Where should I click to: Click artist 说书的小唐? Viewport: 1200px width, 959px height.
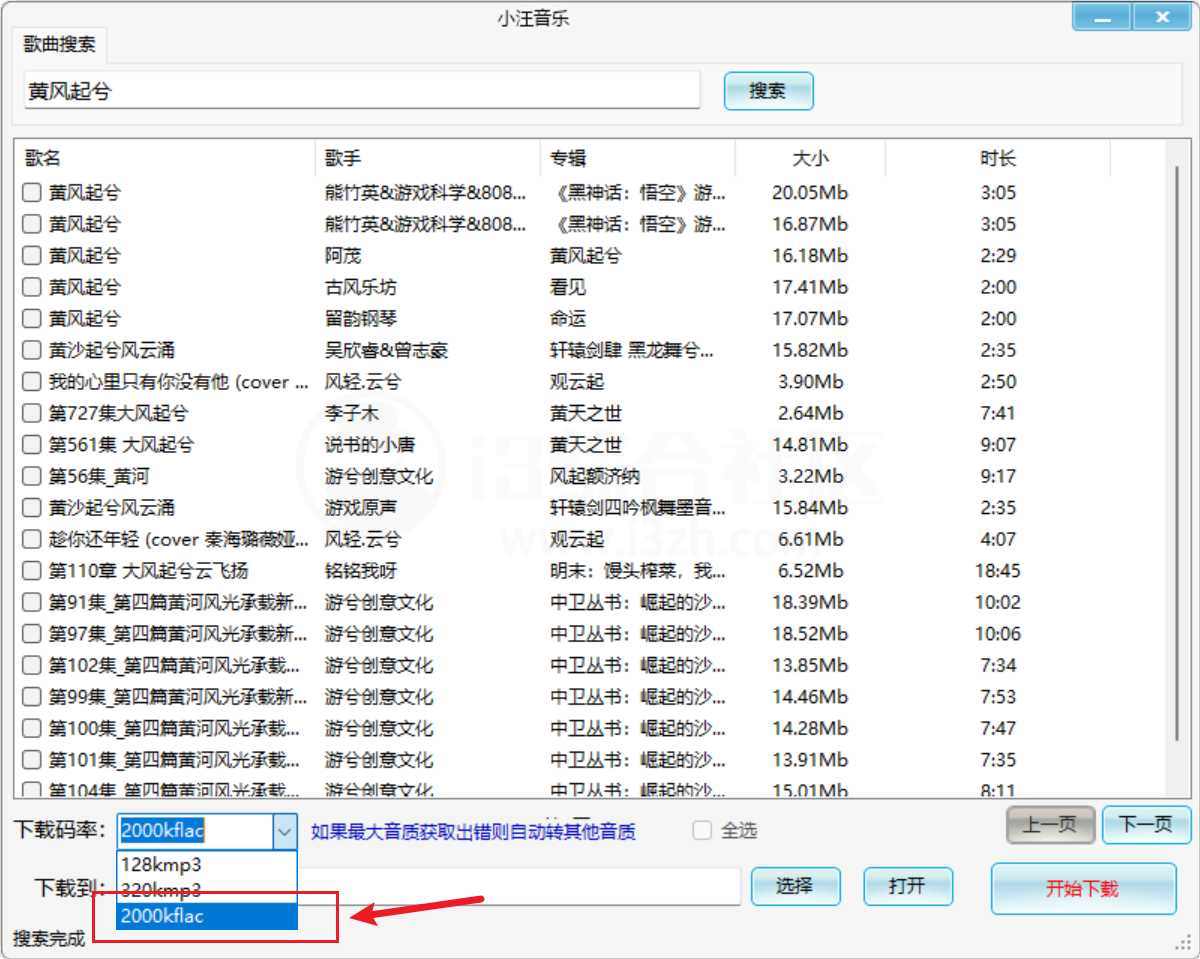click(x=370, y=445)
